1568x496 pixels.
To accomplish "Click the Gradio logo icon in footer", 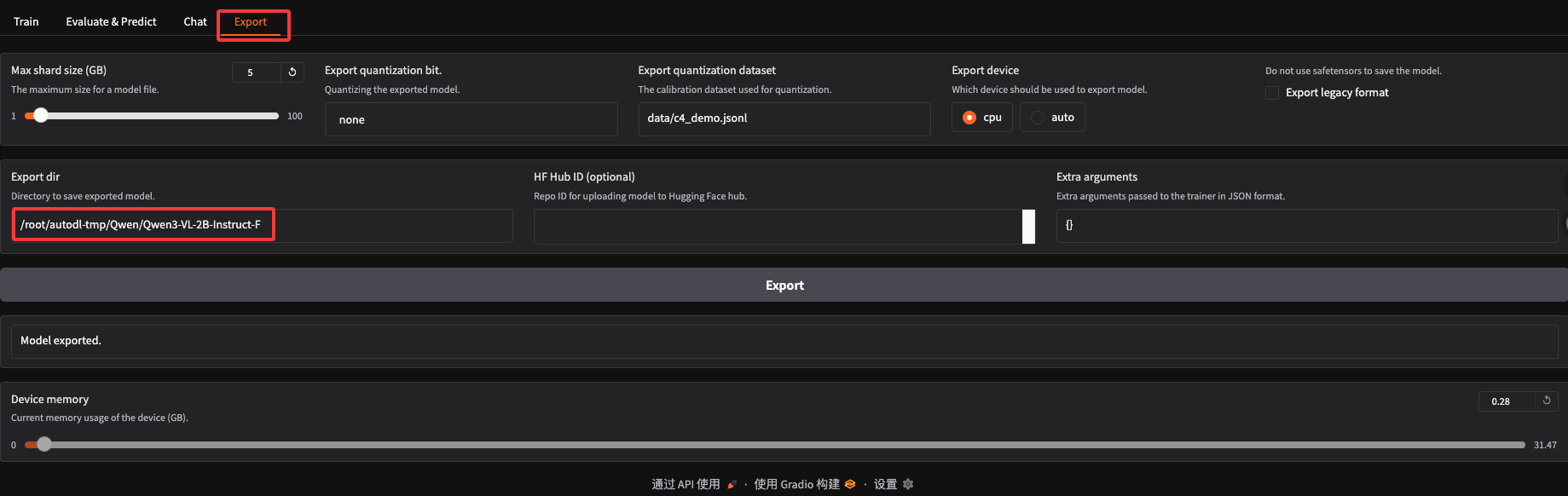I will pos(850,484).
